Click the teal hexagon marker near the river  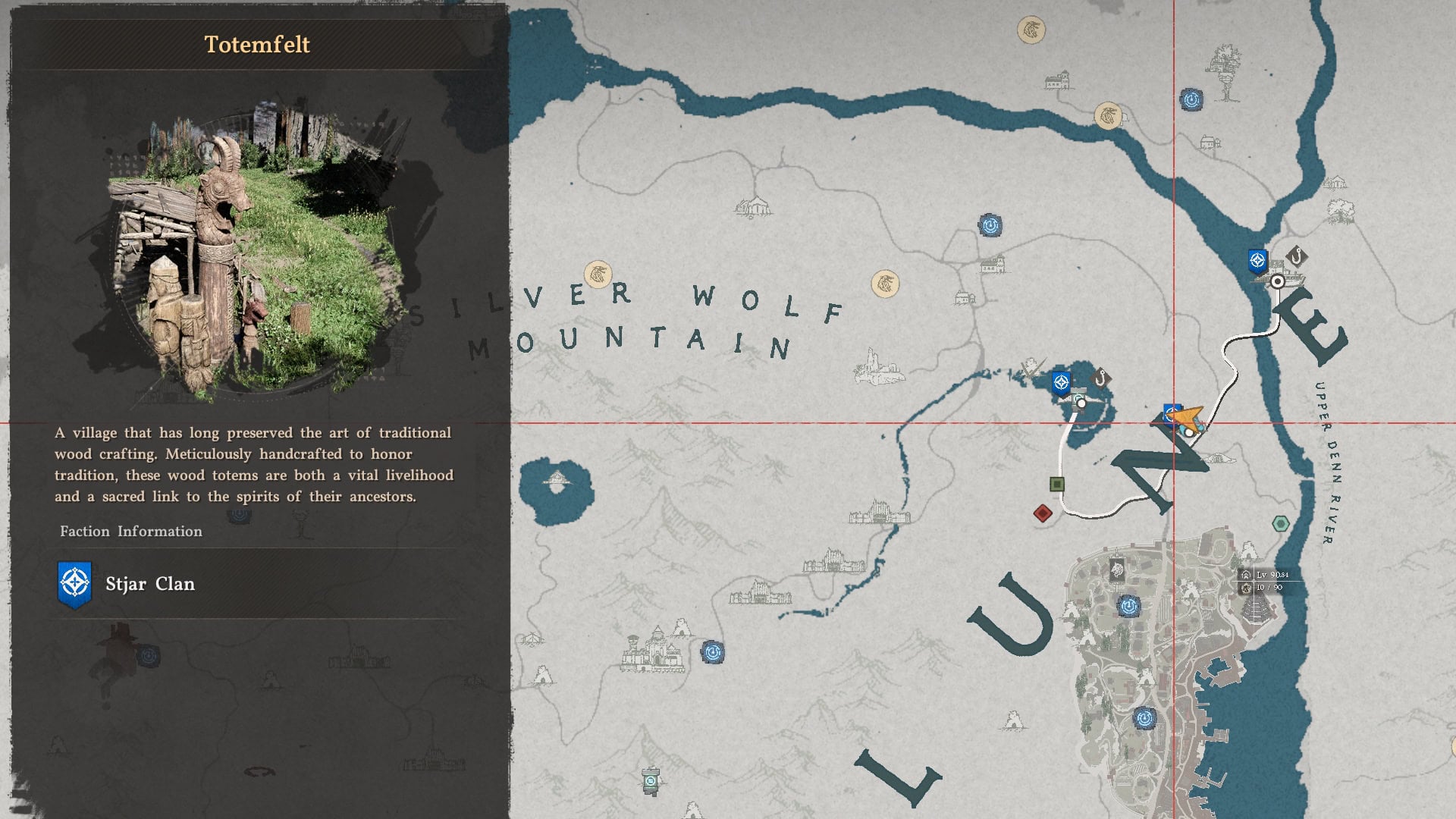coord(1280,523)
